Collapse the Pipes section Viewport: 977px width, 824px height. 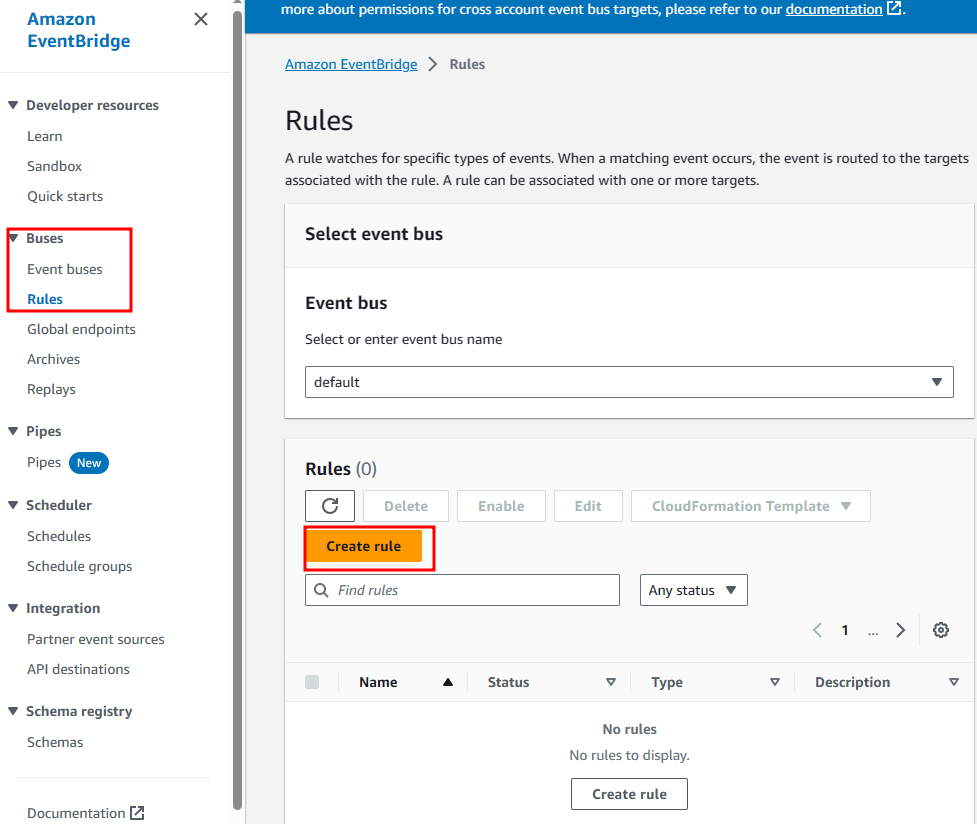coord(13,431)
